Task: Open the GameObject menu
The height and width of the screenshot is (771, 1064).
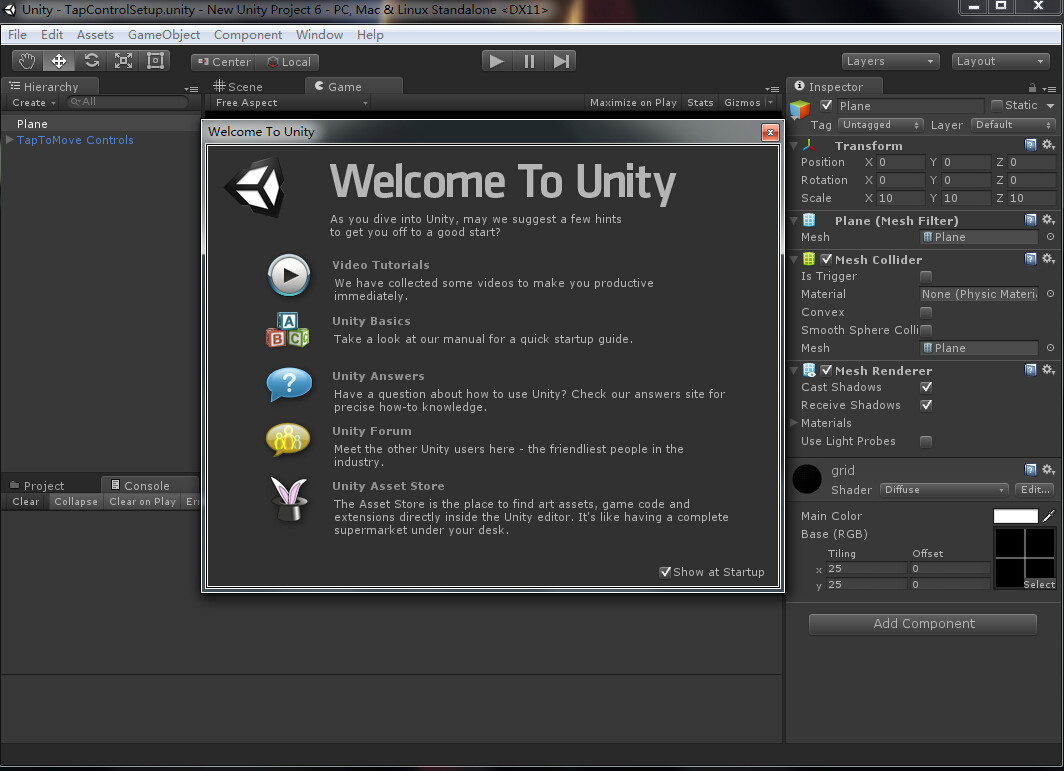Action: tap(163, 34)
